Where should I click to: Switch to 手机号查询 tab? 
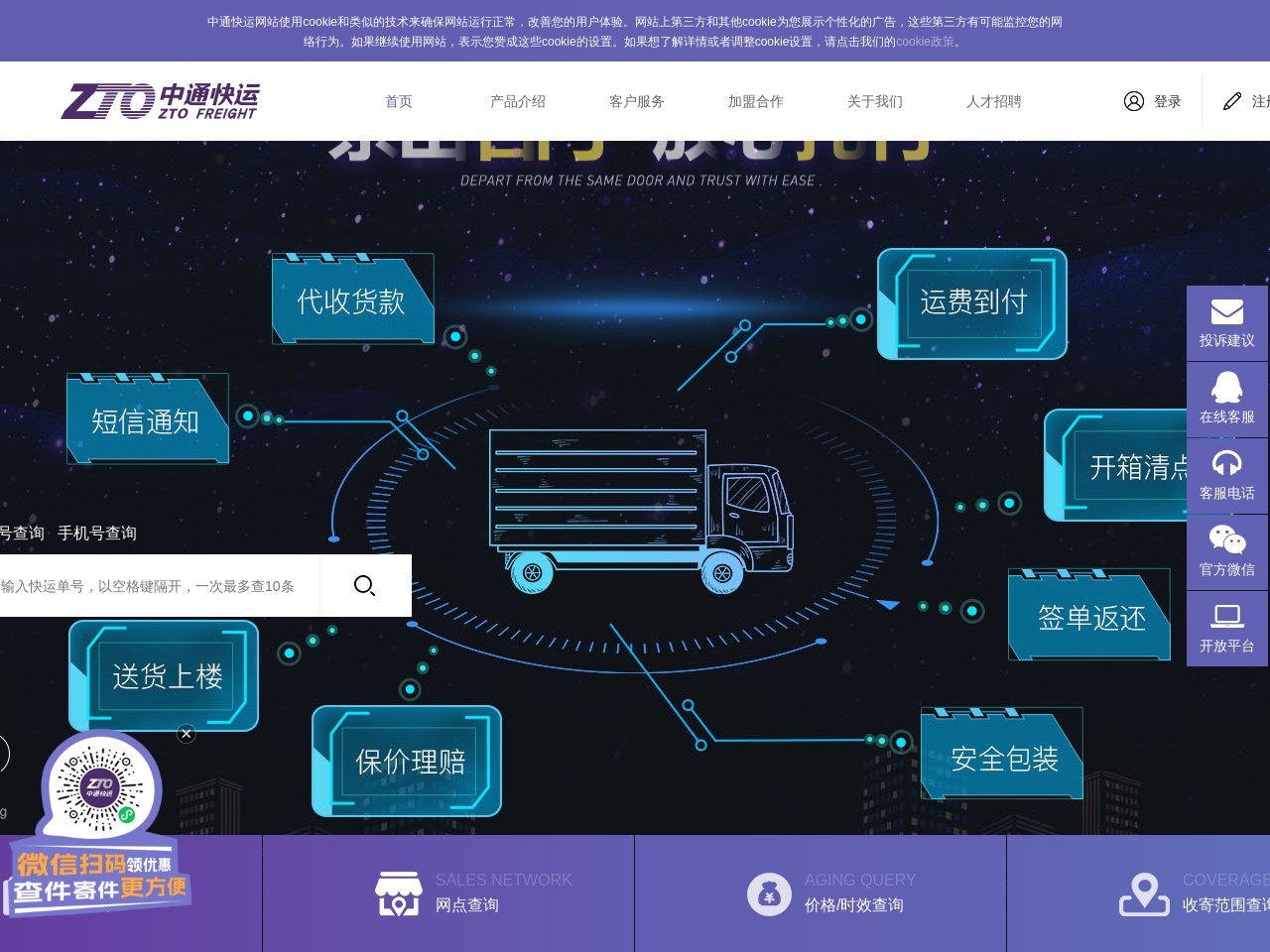[97, 534]
